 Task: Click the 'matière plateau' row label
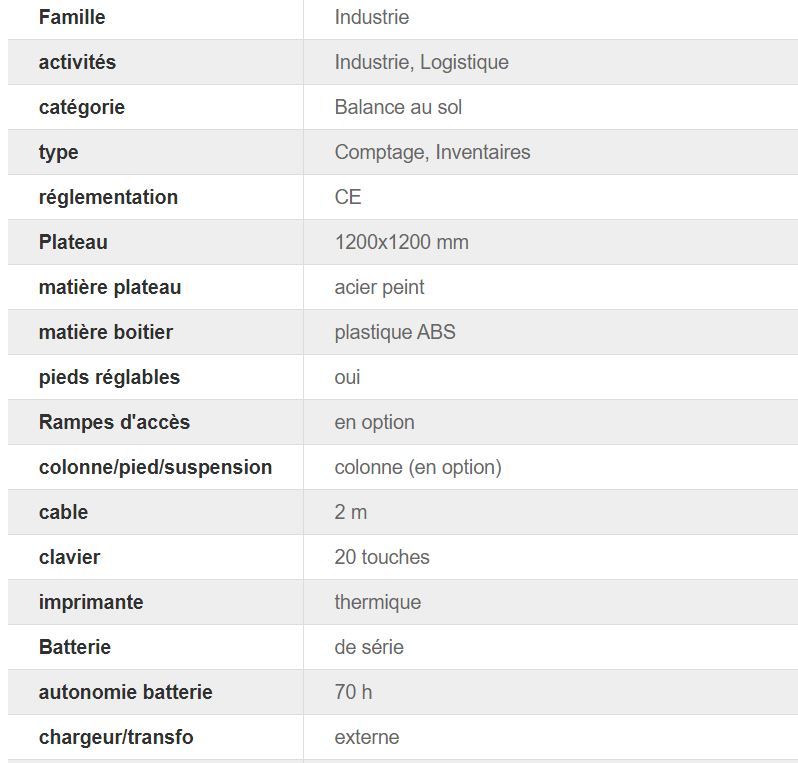(x=110, y=287)
